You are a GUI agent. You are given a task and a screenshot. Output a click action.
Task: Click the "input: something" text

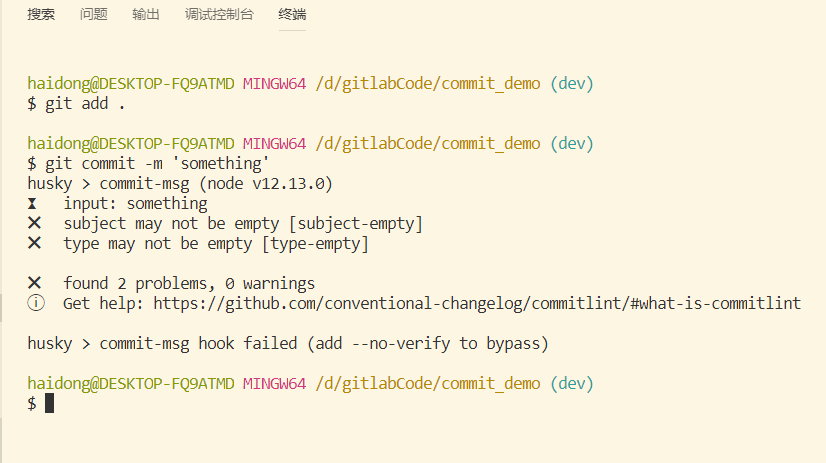point(135,204)
